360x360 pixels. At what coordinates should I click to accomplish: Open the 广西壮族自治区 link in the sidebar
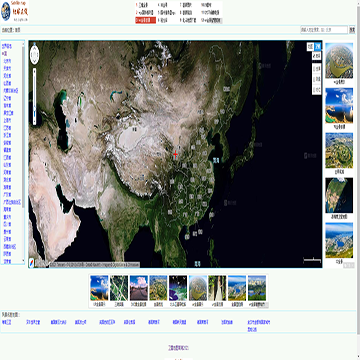pyautogui.click(x=12, y=202)
